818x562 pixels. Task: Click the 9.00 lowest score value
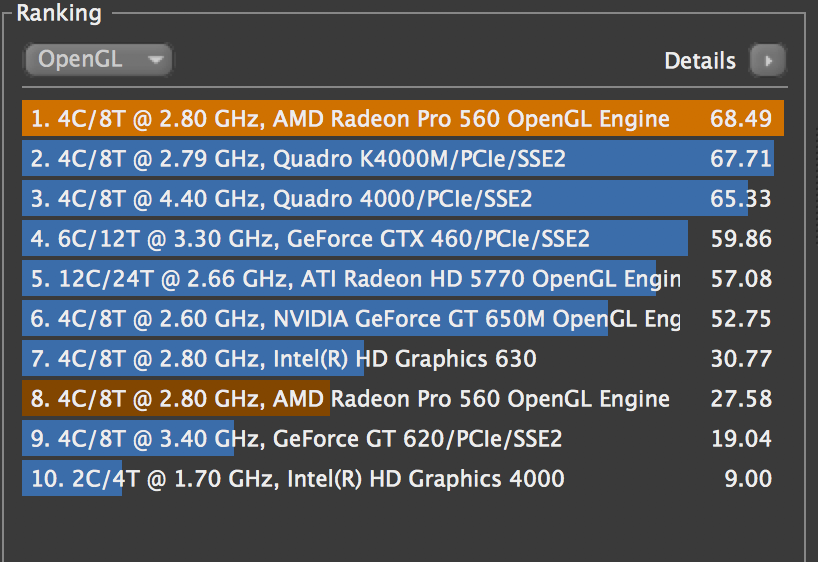pos(748,480)
